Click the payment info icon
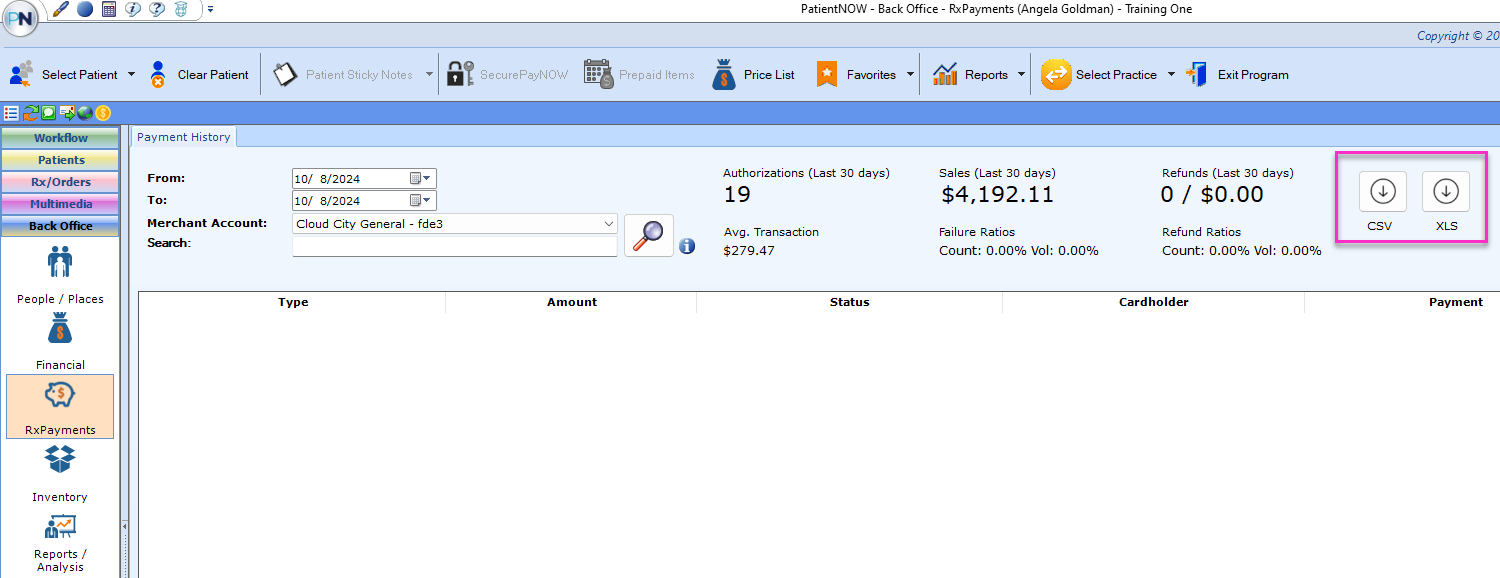This screenshot has height=578, width=1500. pyautogui.click(x=687, y=246)
